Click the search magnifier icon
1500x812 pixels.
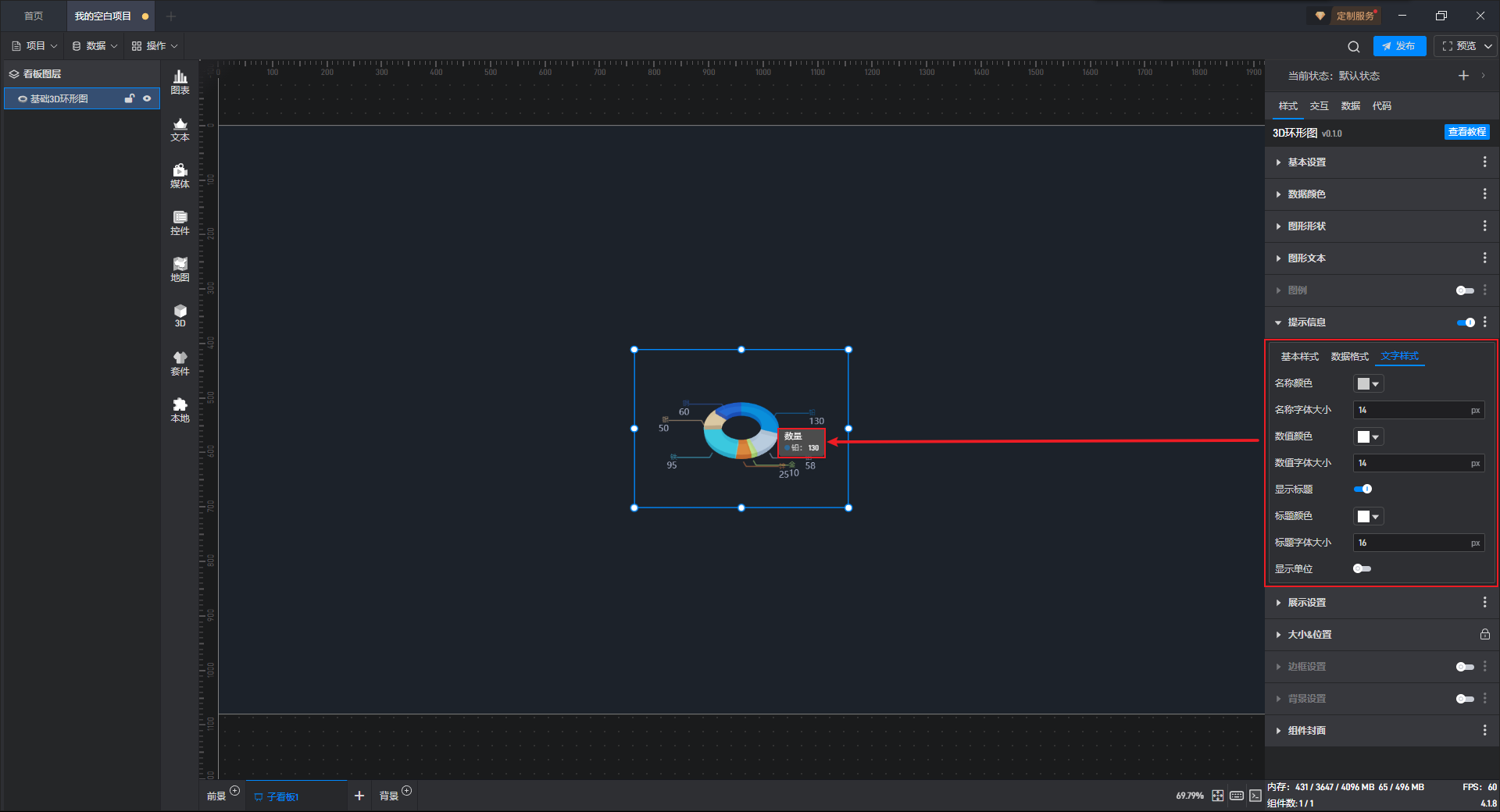coord(1354,46)
